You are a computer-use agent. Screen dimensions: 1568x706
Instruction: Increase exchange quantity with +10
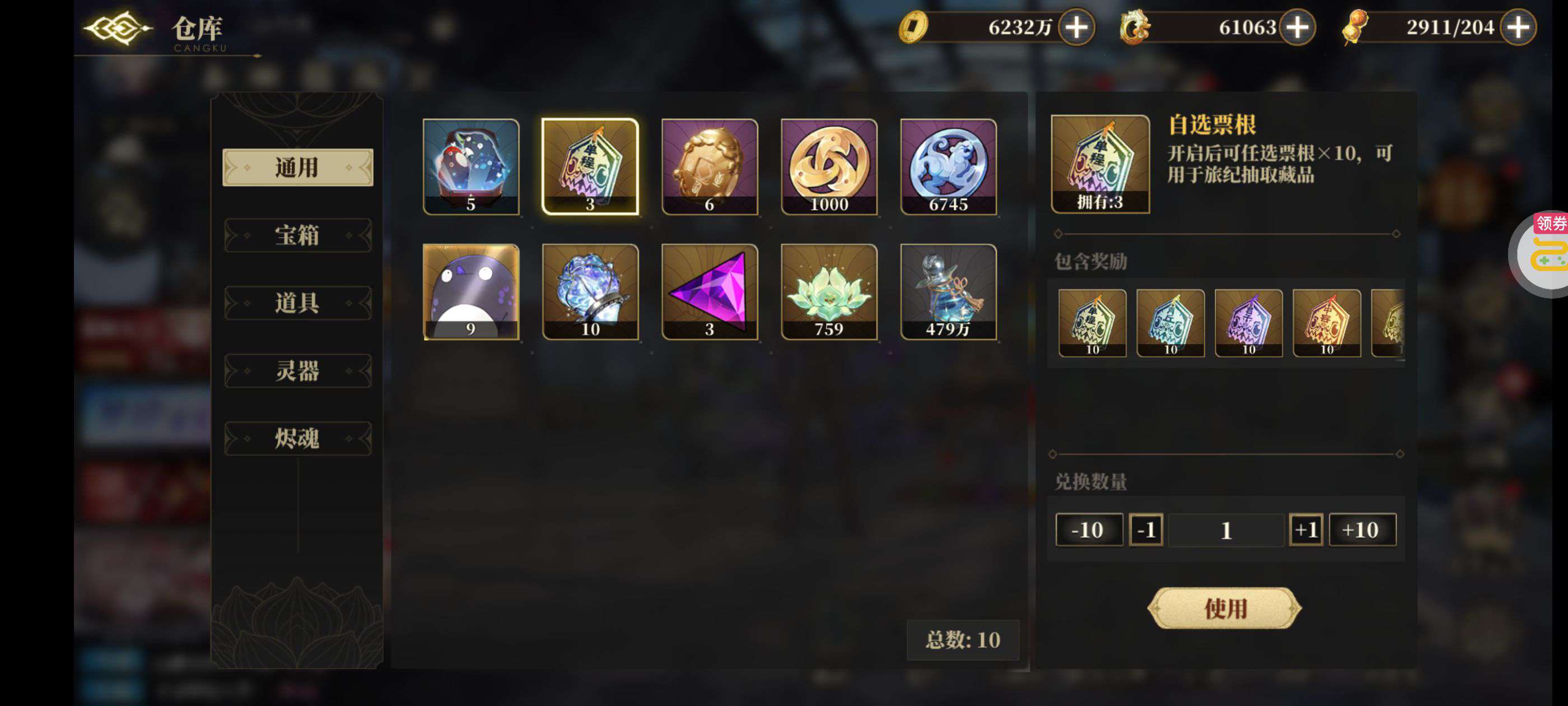click(1362, 529)
